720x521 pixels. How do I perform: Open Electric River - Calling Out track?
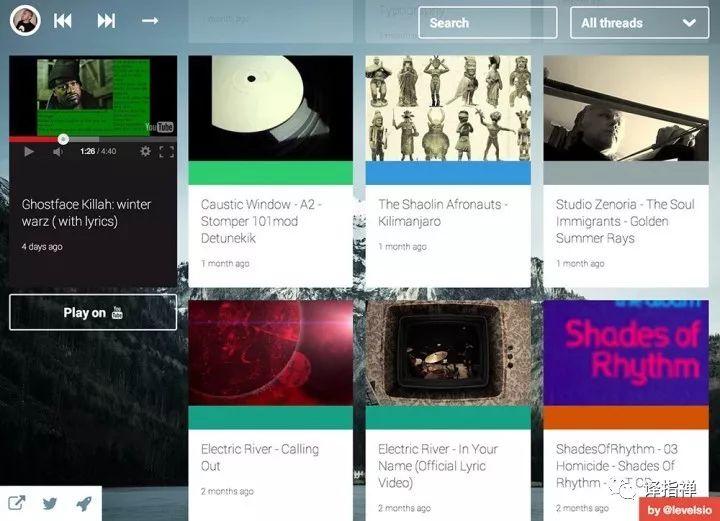270,350
